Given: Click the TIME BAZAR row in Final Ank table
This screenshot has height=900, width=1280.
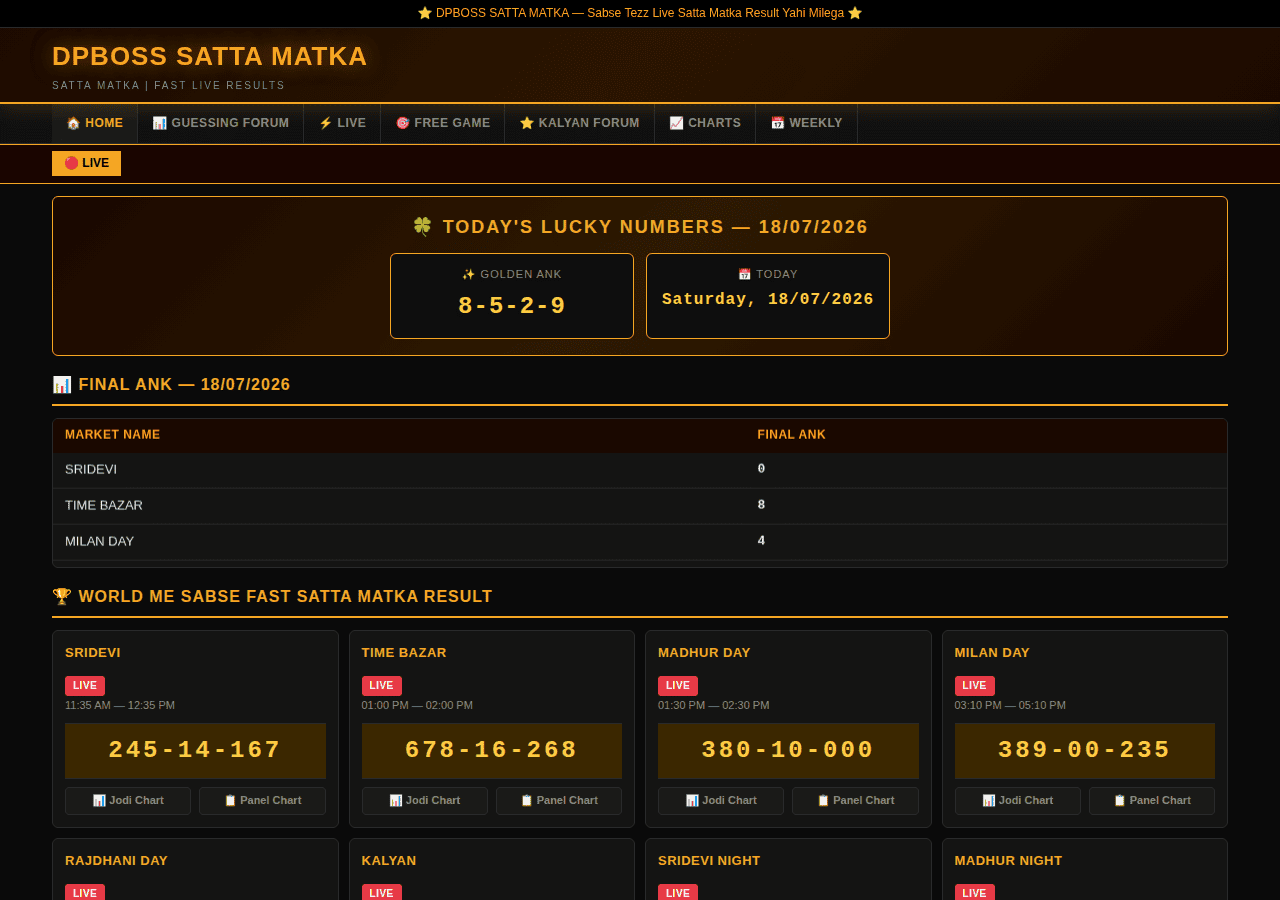Looking at the screenshot, I should (640, 505).
